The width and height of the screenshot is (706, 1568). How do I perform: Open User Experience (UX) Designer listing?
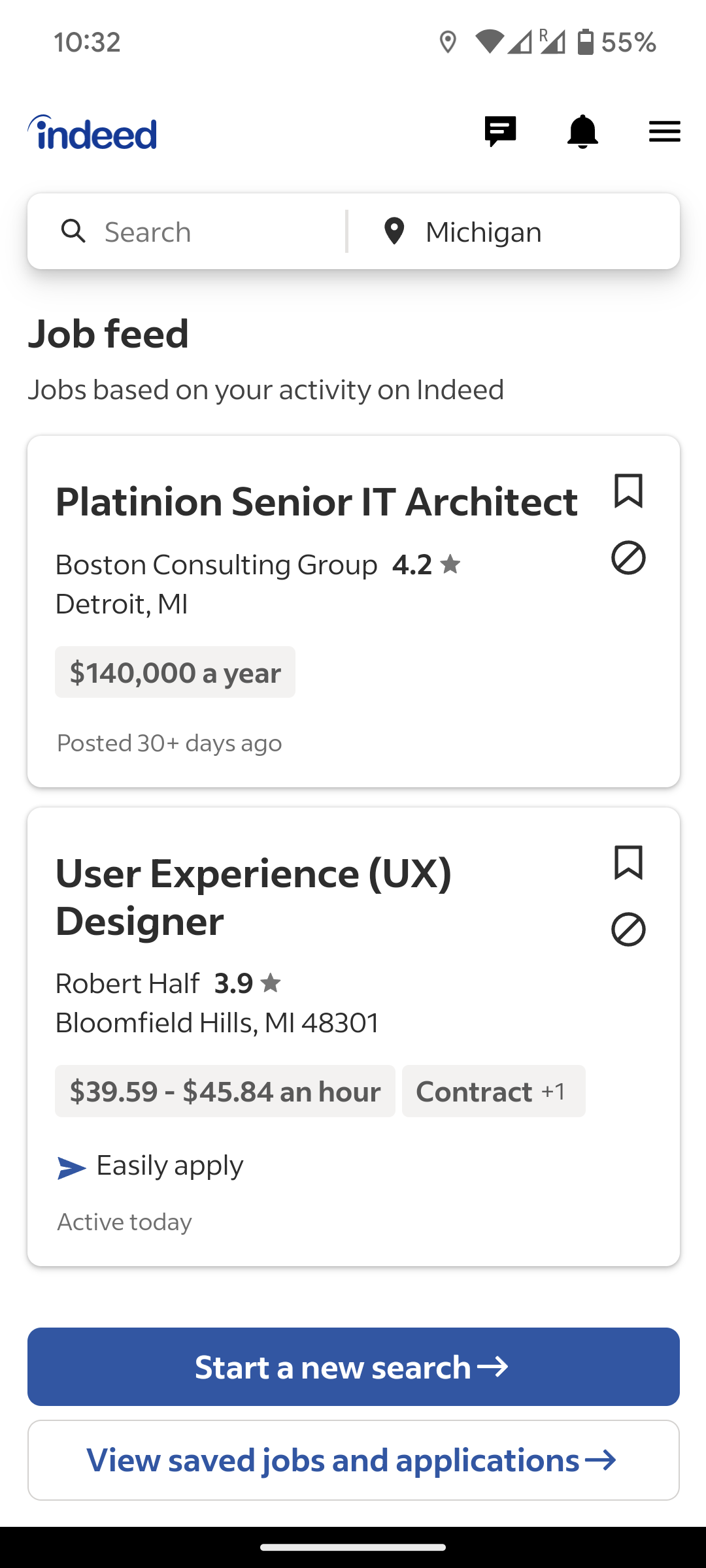[254, 896]
